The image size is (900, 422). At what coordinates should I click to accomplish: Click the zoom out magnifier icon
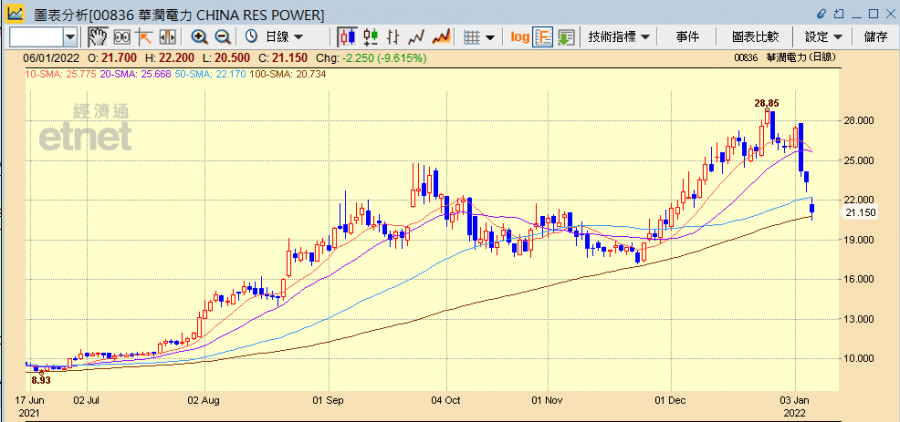222,37
